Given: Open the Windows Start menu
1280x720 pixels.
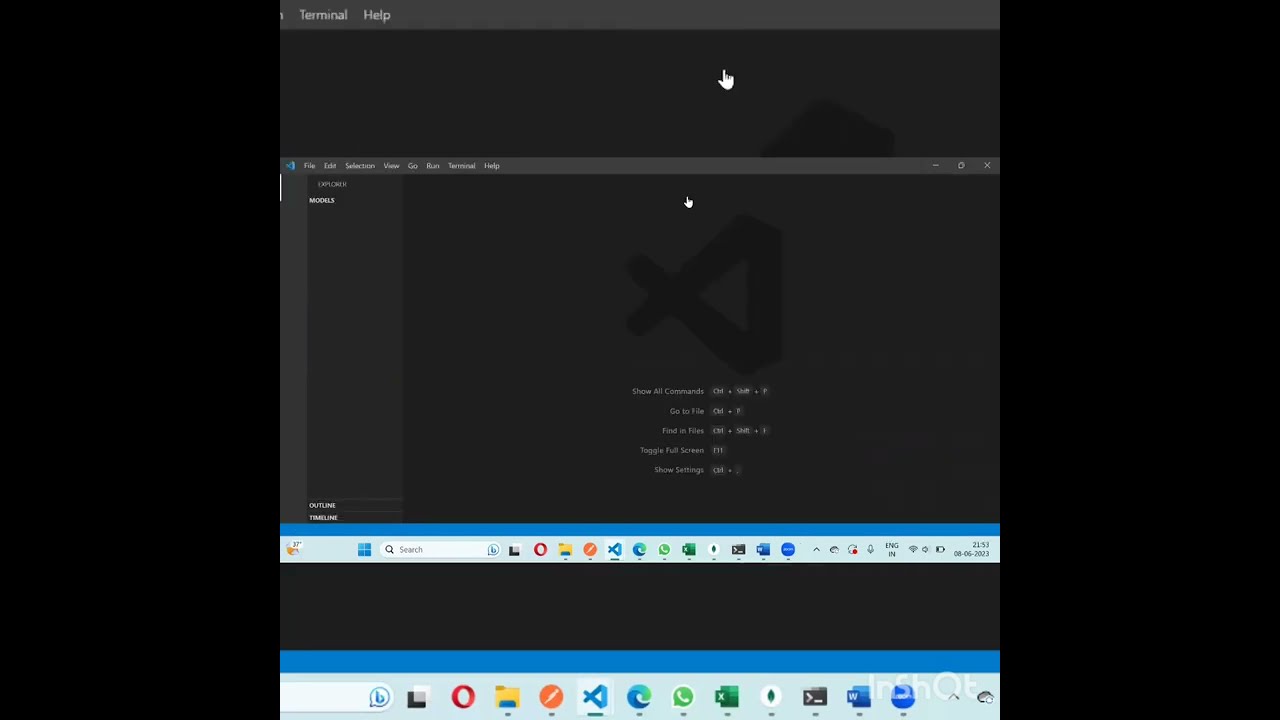Looking at the screenshot, I should click(364, 549).
